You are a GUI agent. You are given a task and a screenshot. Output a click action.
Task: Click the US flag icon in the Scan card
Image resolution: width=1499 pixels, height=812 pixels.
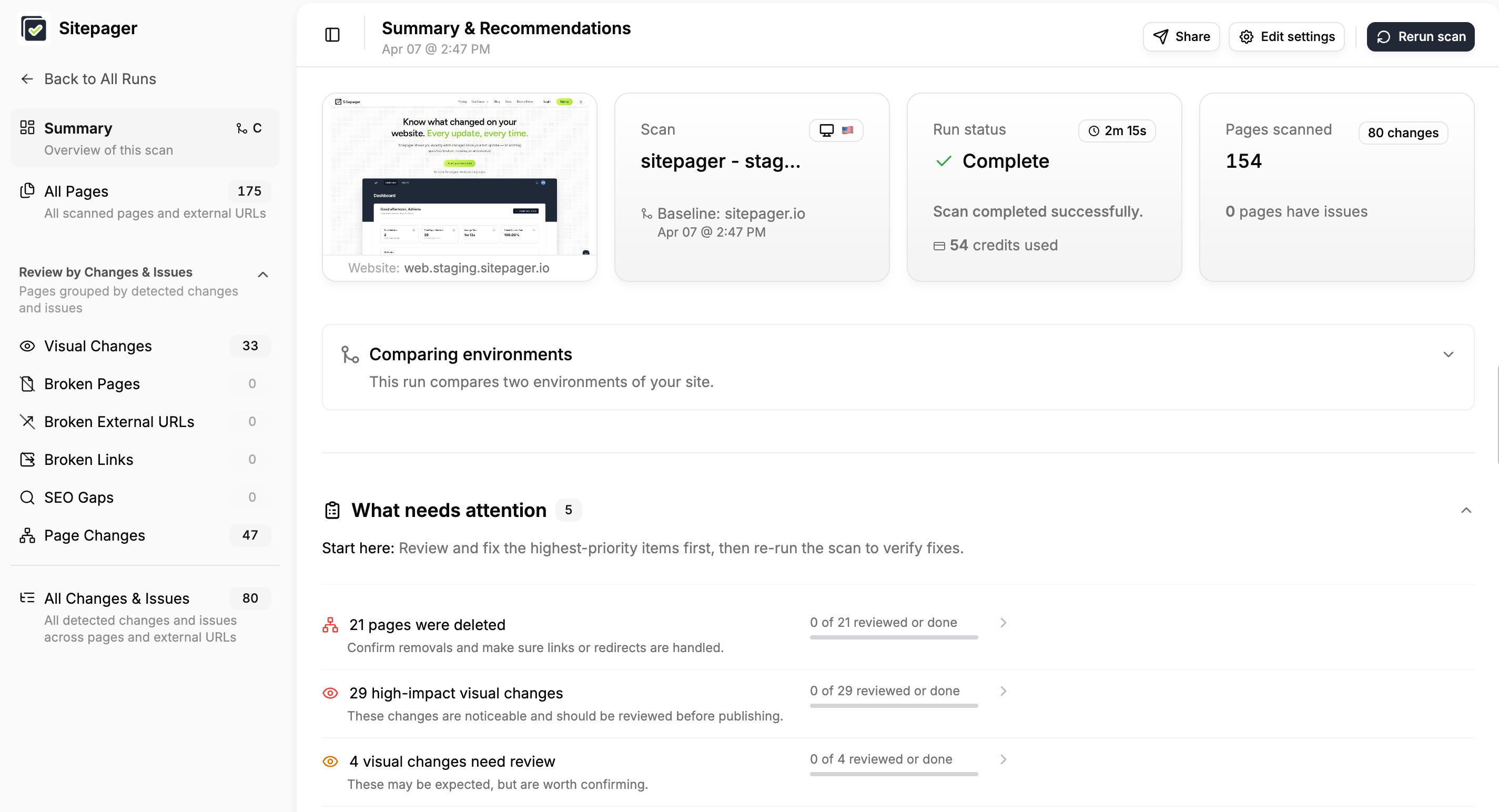847,130
